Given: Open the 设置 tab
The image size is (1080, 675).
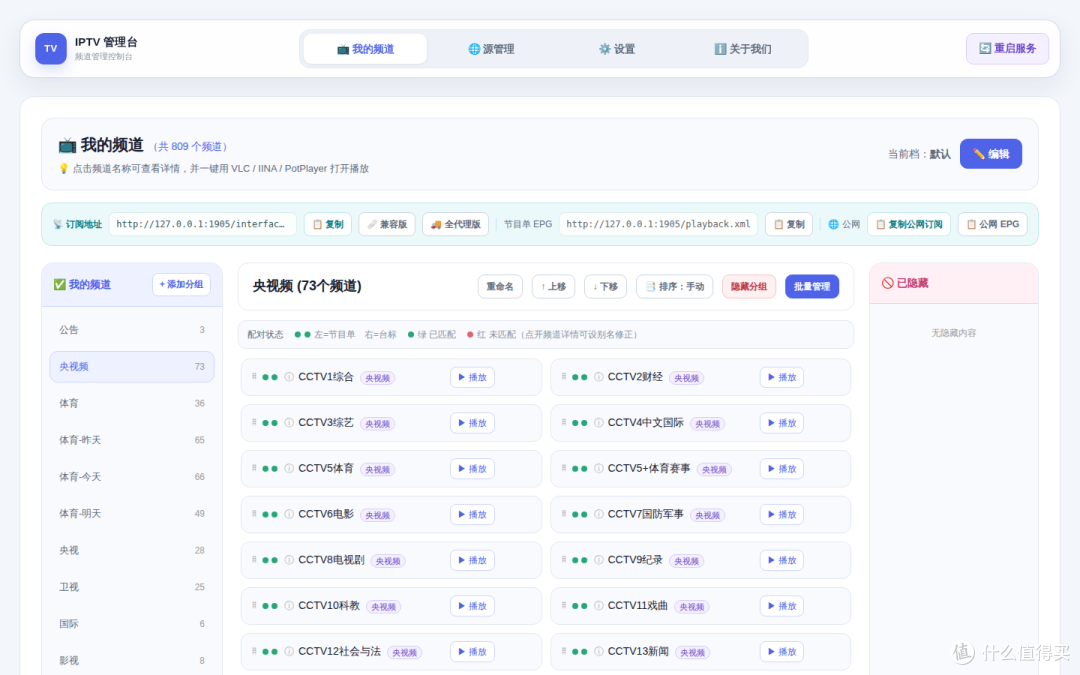Looking at the screenshot, I should (616, 49).
